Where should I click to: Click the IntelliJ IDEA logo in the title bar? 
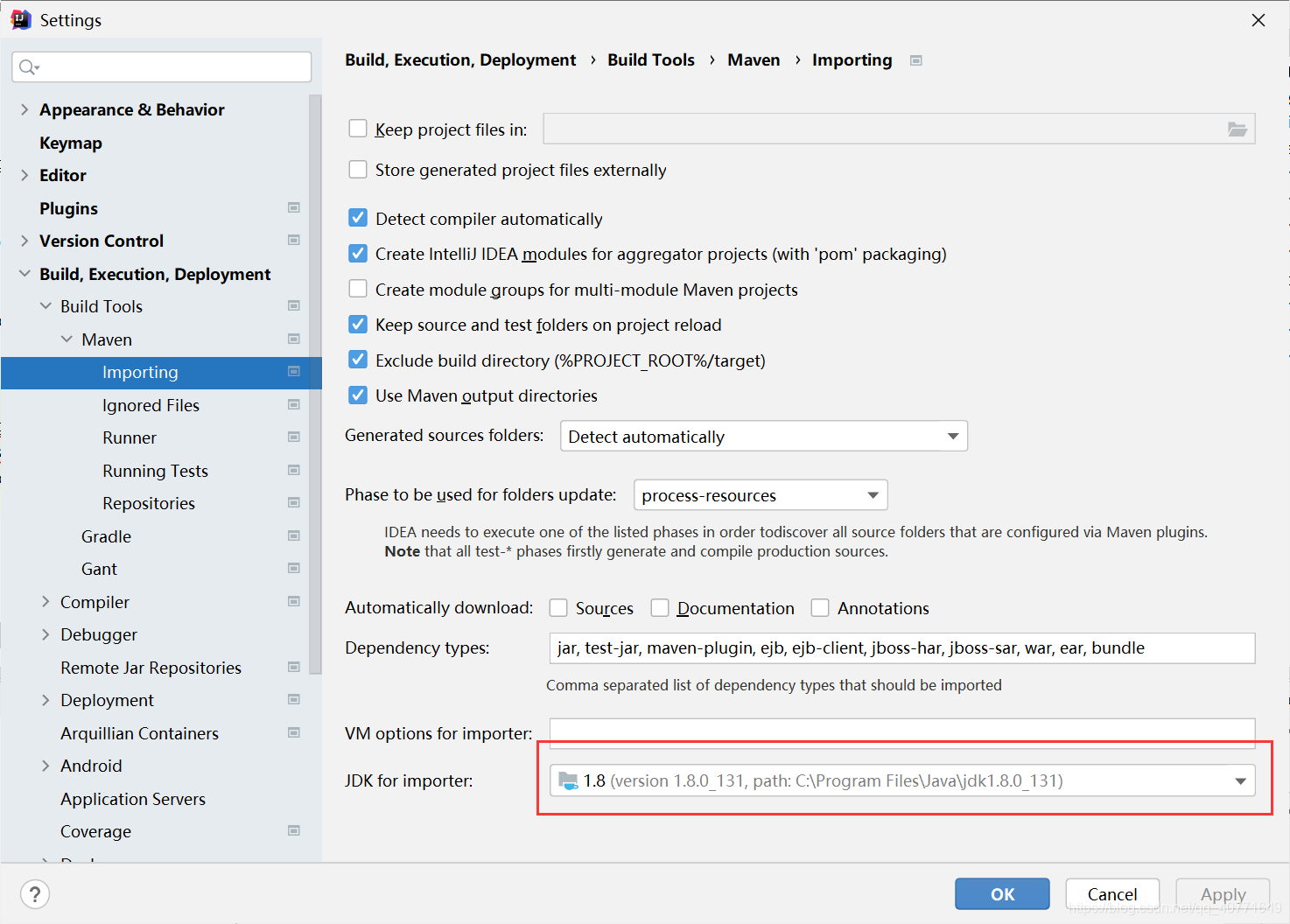coord(20,18)
